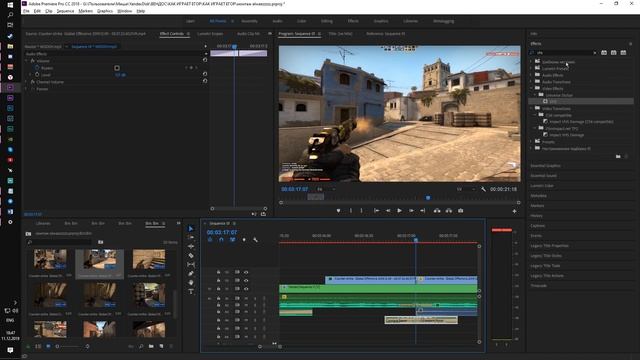640x360 pixels.
Task: Switch to the Lumetri Scopes tab
Action: [210, 33]
